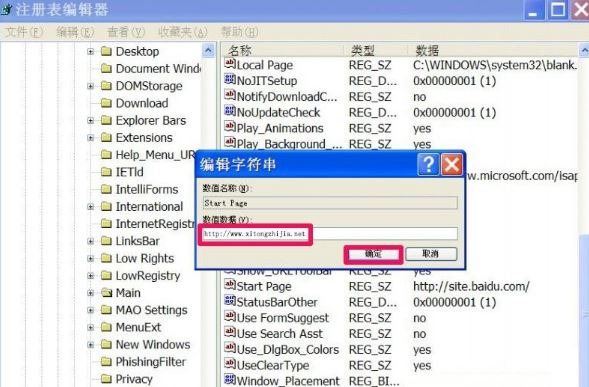The height and width of the screenshot is (387, 589).
Task: Click the DOMStorage folder icon
Action: point(107,86)
